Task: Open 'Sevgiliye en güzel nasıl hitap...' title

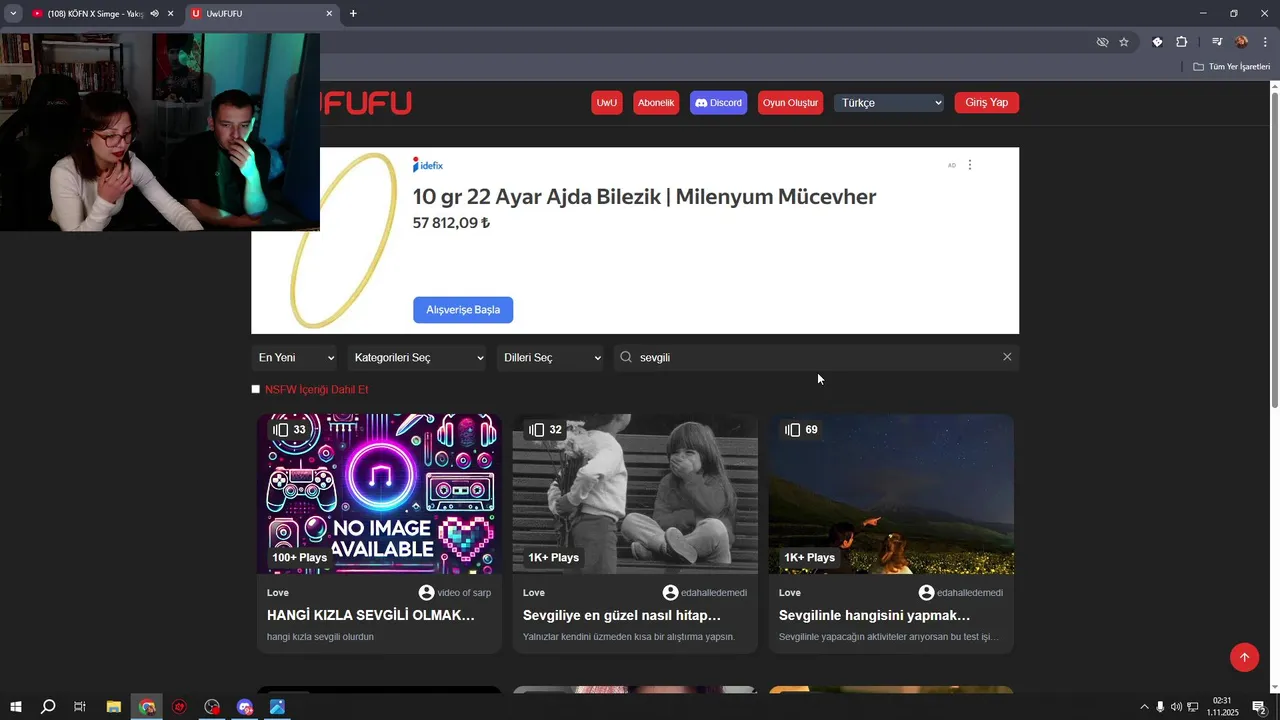Action: click(621, 615)
